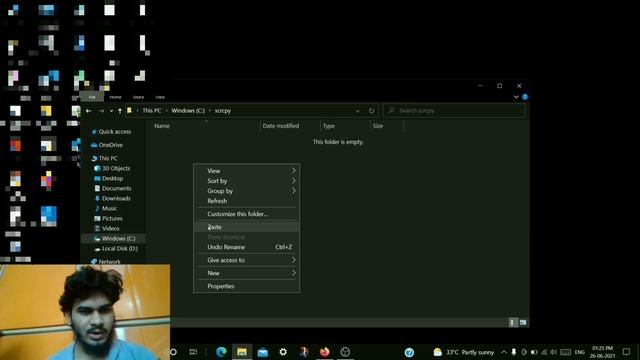
Task: Go up one folder level arrow
Action: tap(120, 111)
